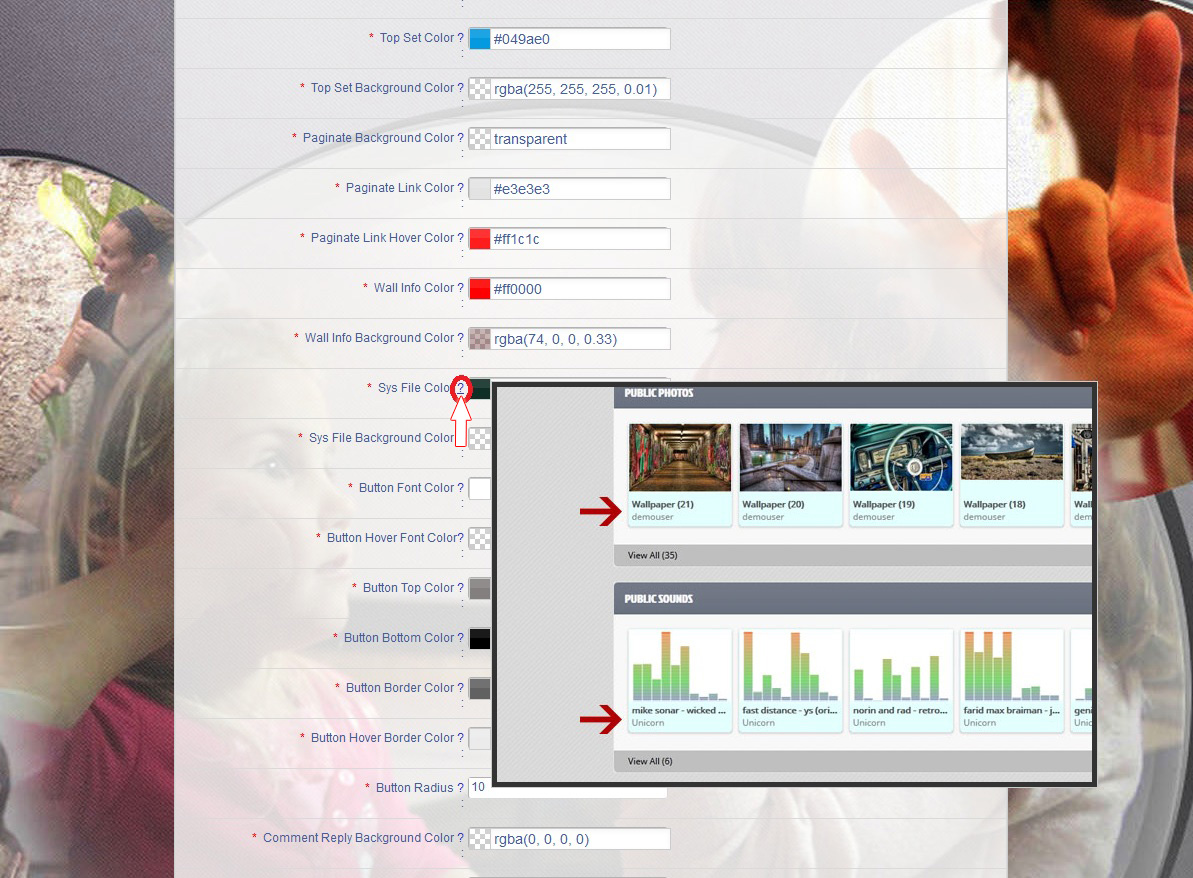Image resolution: width=1193 pixels, height=878 pixels.
Task: Open the Comment Reply Background Color swatch
Action: (480, 839)
